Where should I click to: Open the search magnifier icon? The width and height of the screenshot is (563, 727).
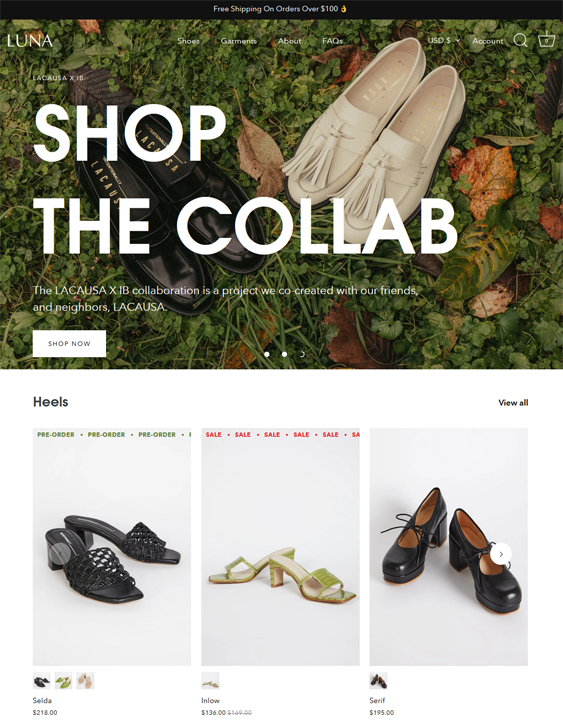pyautogui.click(x=520, y=40)
